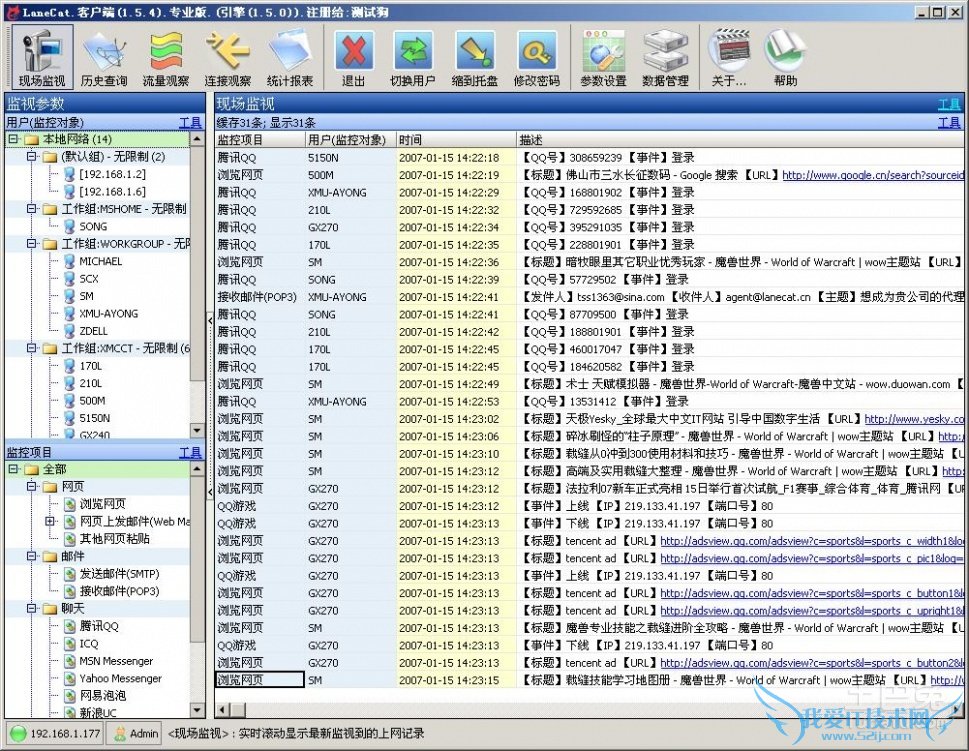Image resolution: width=969 pixels, height=751 pixels.
Task: Collapse the 本地网络 (14) tree node
Action: 13,139
